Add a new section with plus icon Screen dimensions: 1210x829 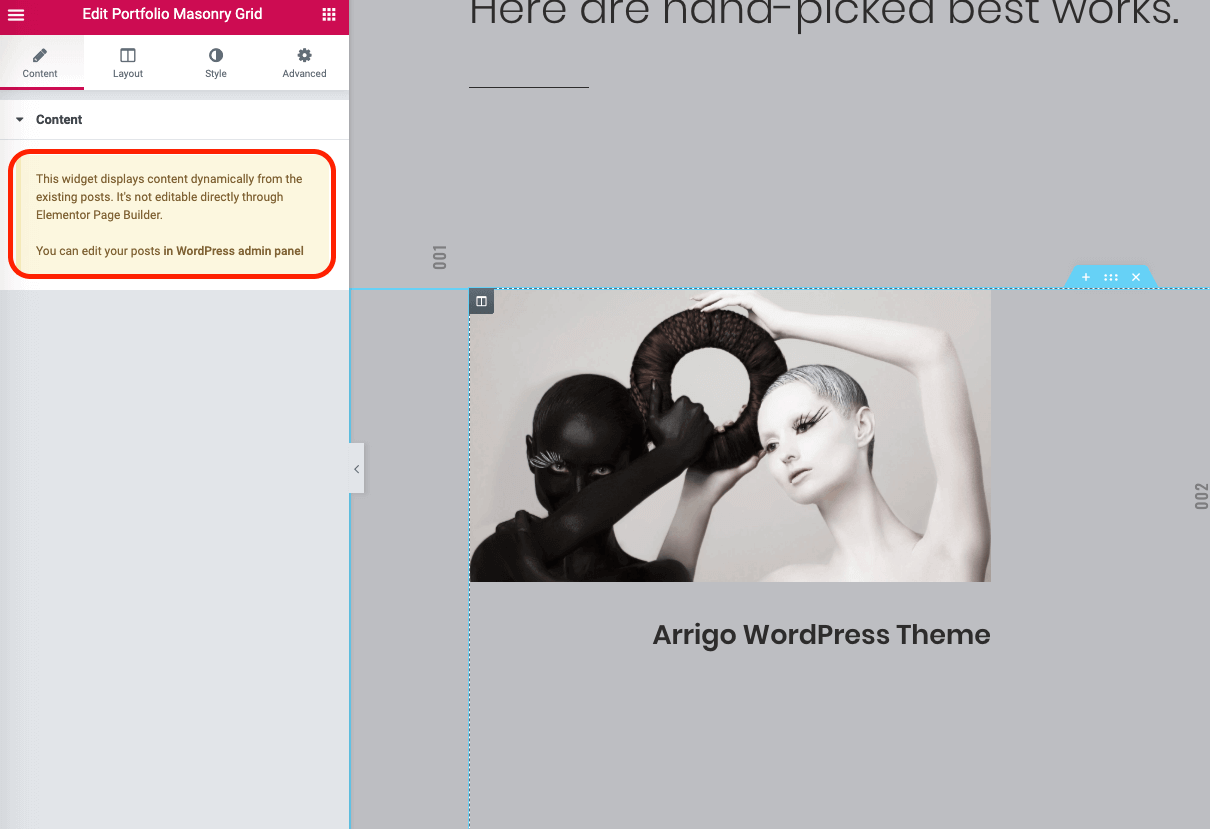coord(1086,277)
